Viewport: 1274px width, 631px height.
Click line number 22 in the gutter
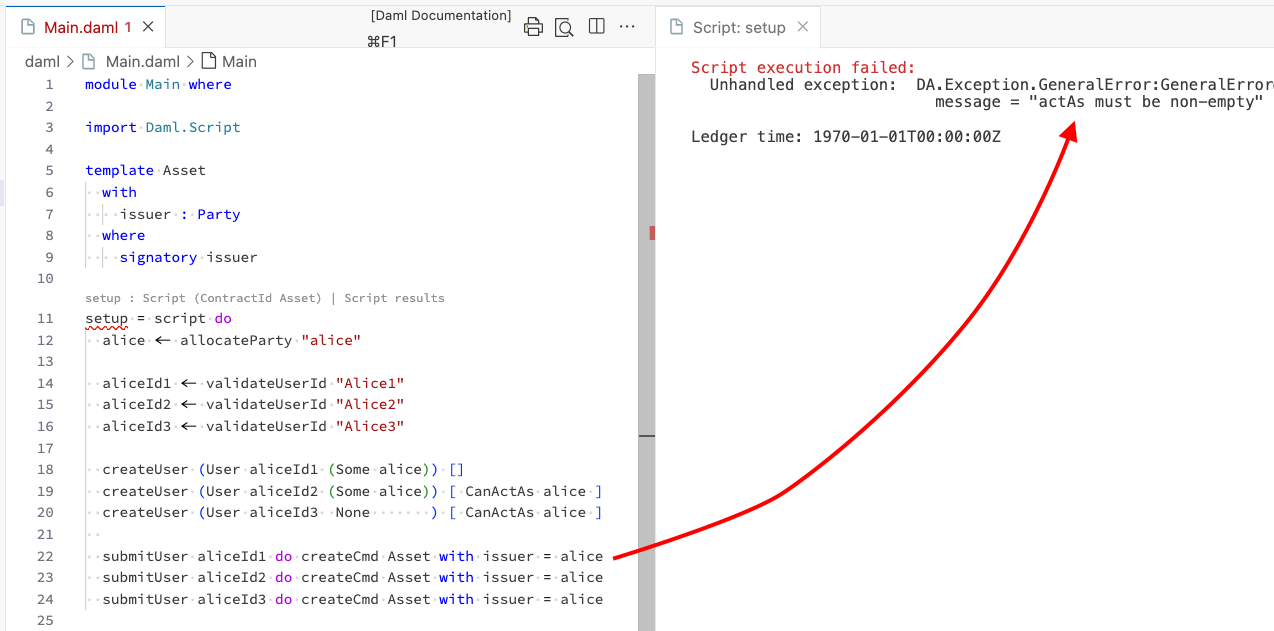[x=44, y=556]
